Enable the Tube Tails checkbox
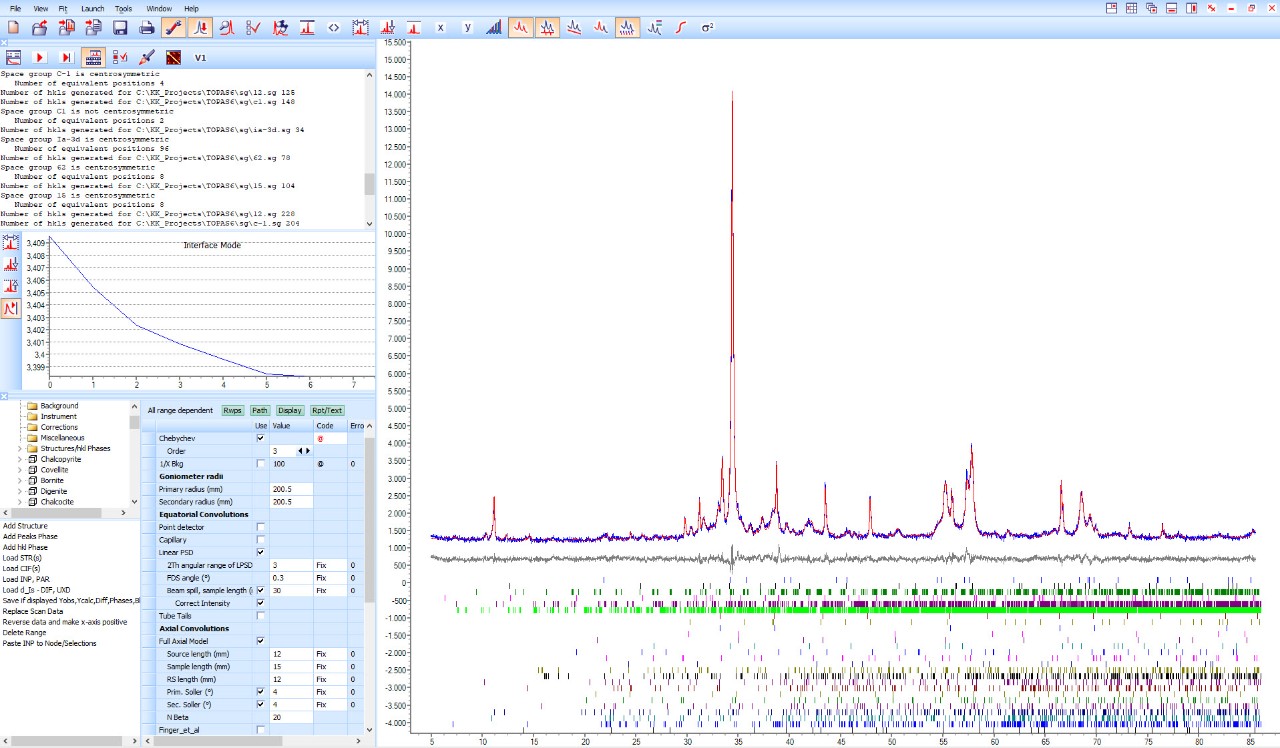 click(260, 615)
